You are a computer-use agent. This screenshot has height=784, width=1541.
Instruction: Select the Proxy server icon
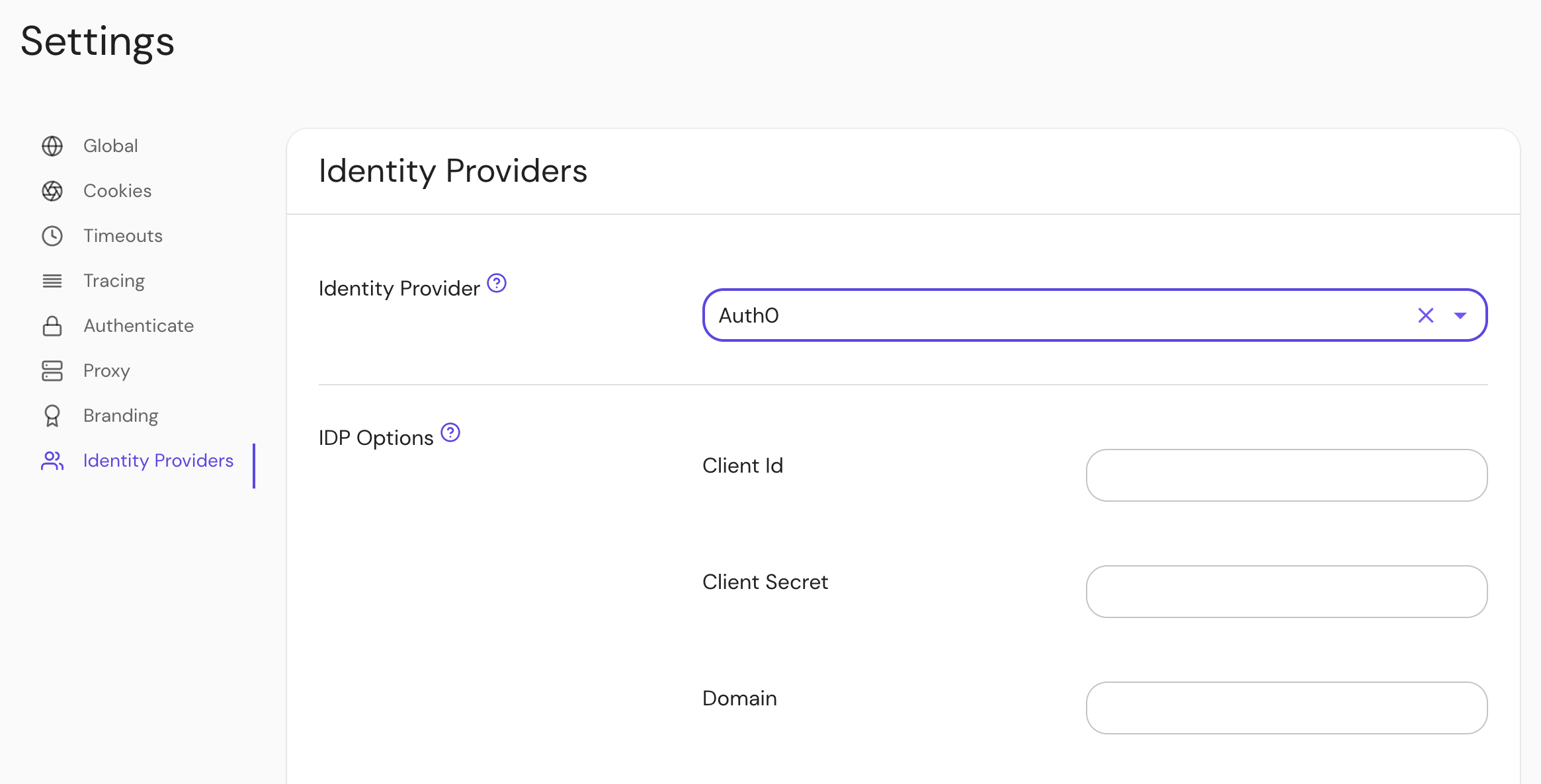[x=52, y=370]
